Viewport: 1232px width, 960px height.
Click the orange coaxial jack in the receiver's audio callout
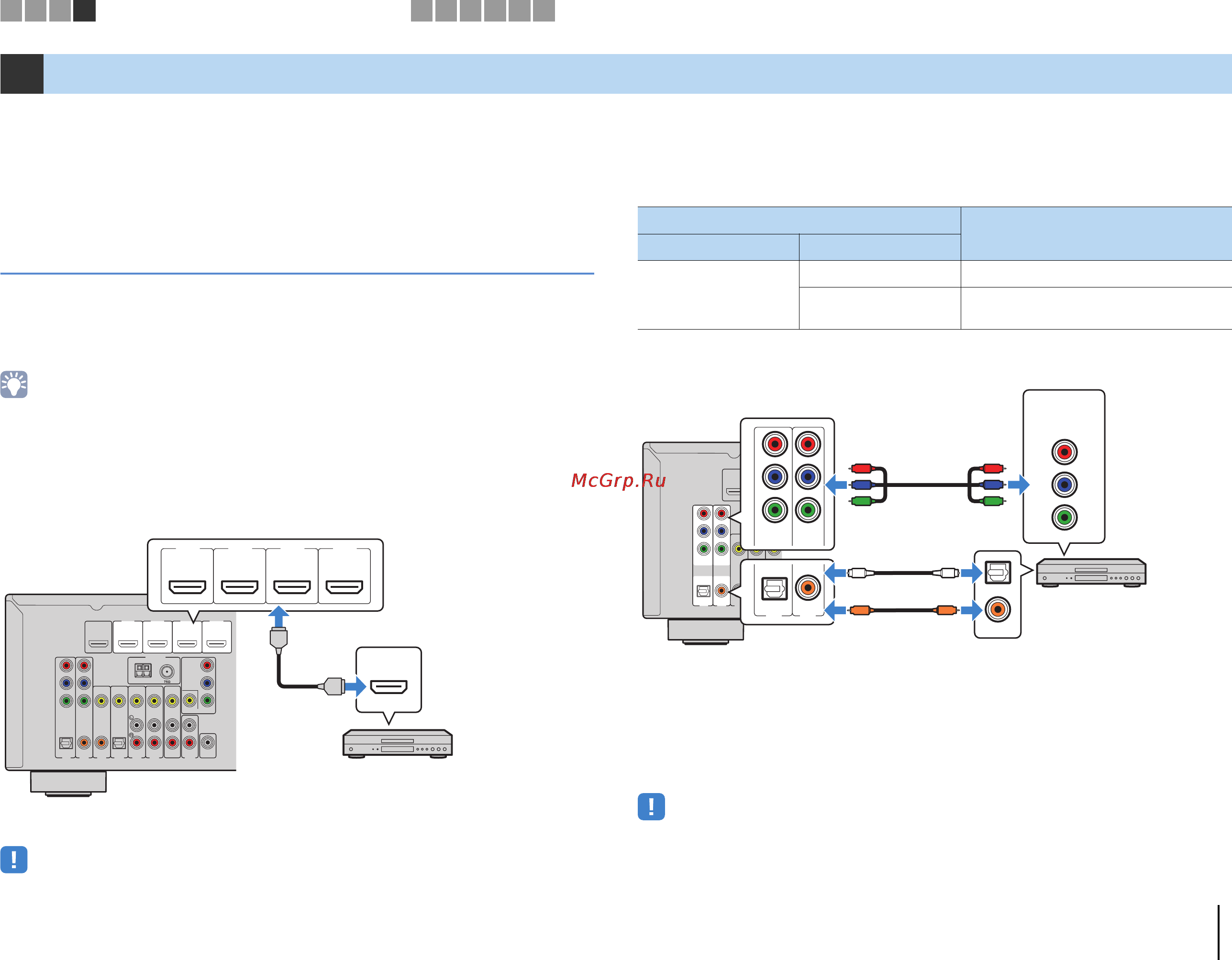tap(808, 588)
